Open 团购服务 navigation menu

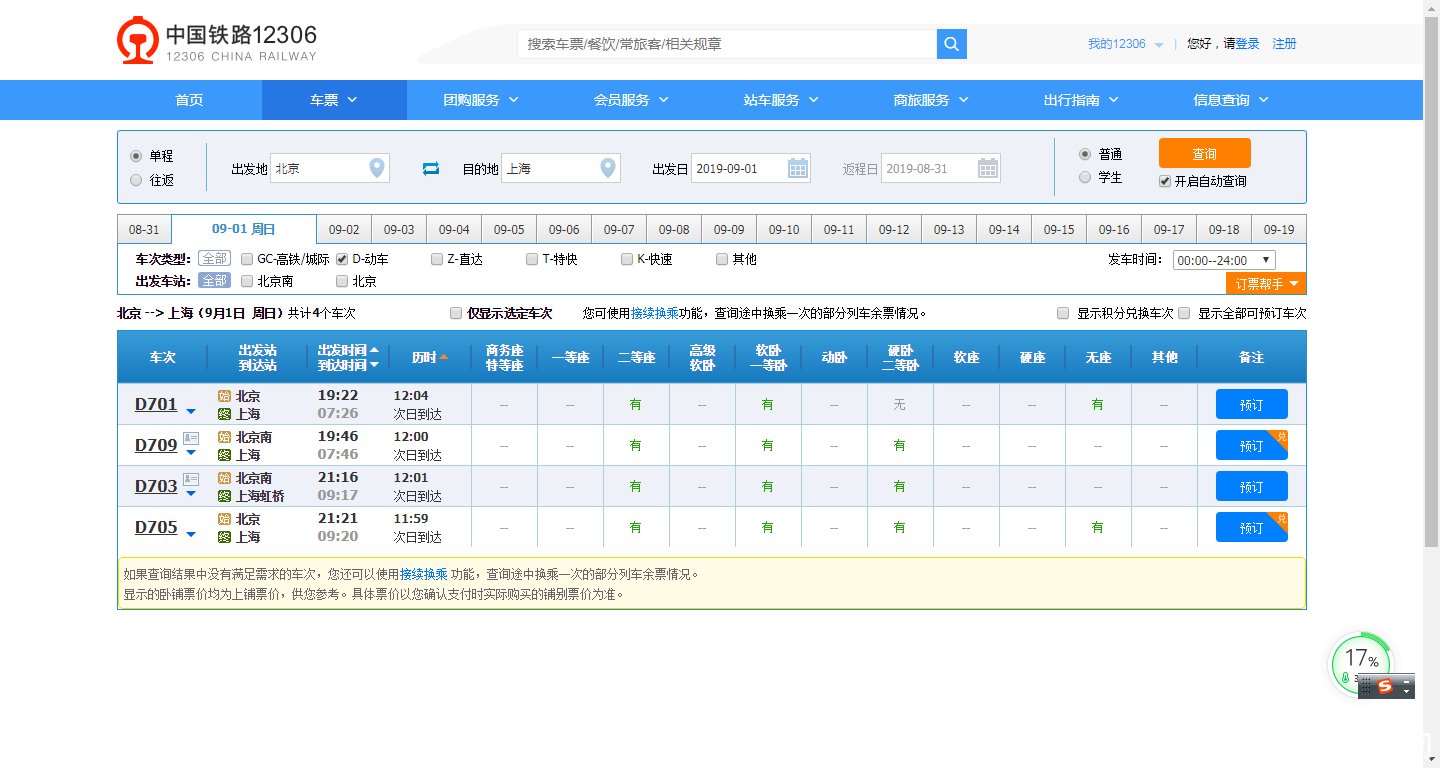click(x=482, y=100)
